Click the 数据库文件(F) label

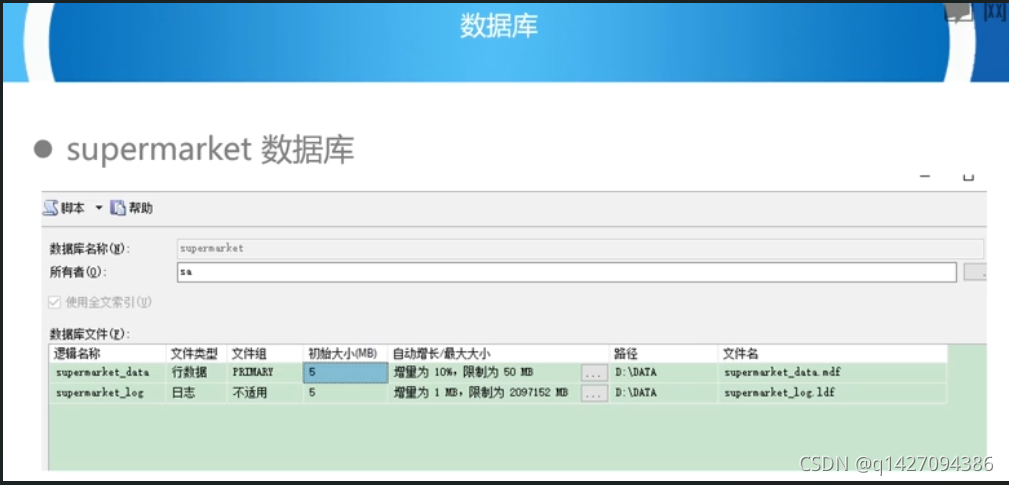point(89,334)
